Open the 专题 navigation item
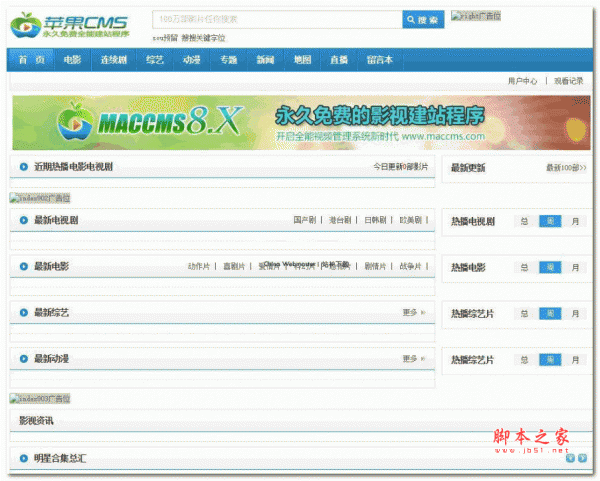The width and height of the screenshot is (600, 481). (228, 60)
